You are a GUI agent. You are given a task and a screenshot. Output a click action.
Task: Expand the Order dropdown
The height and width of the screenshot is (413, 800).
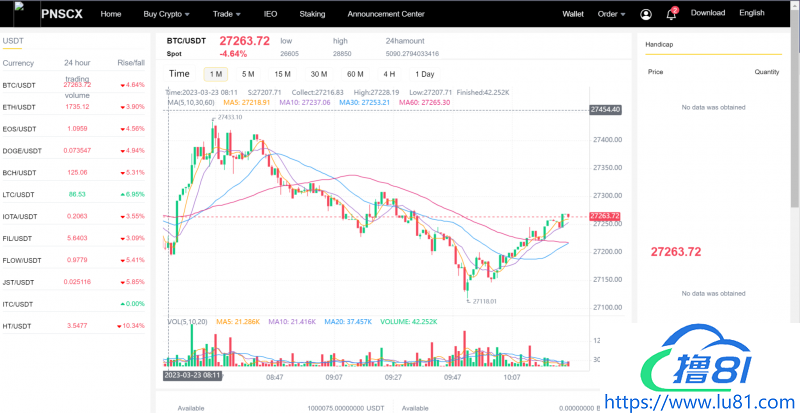(610, 14)
